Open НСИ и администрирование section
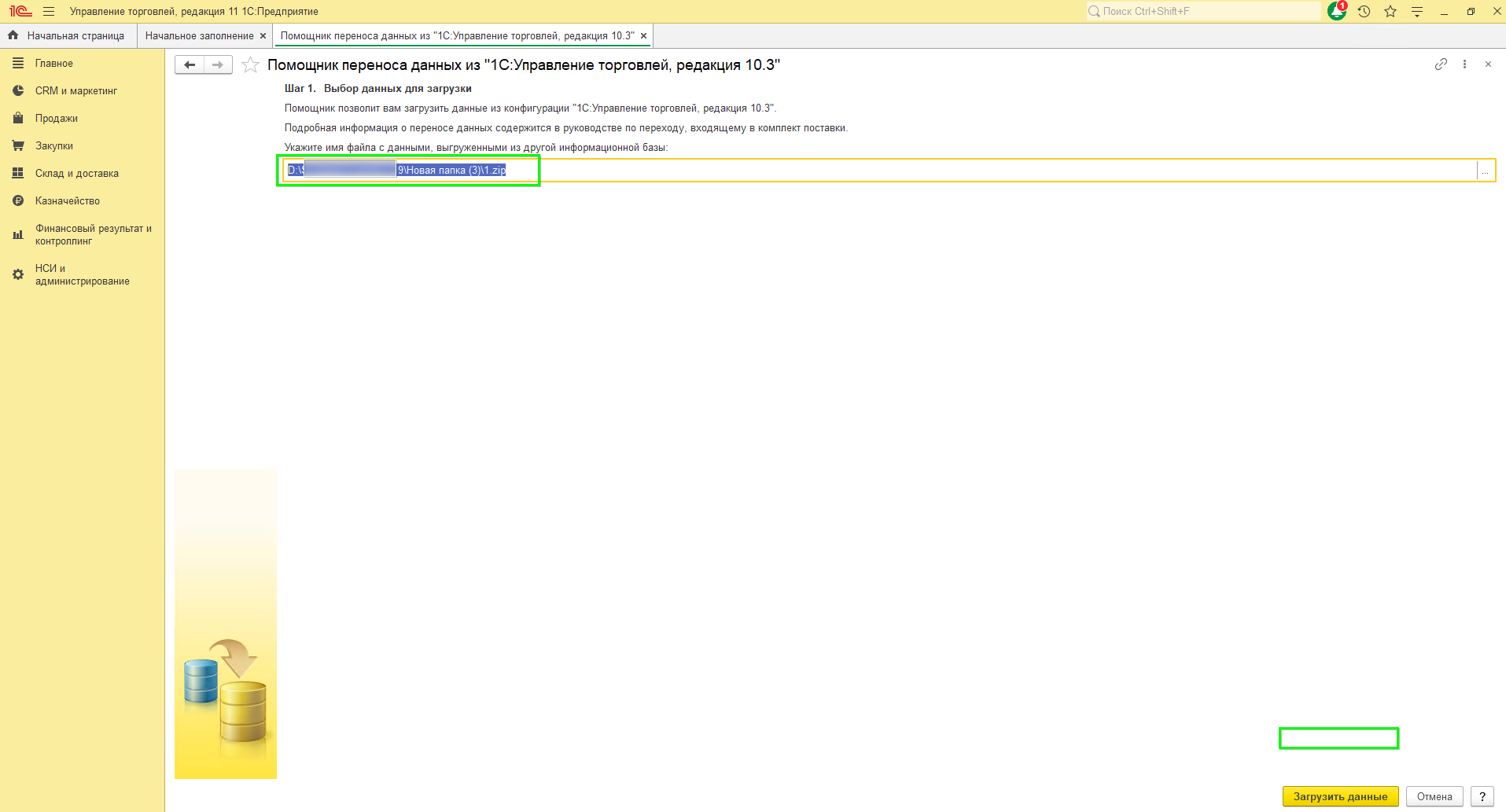 (82, 274)
